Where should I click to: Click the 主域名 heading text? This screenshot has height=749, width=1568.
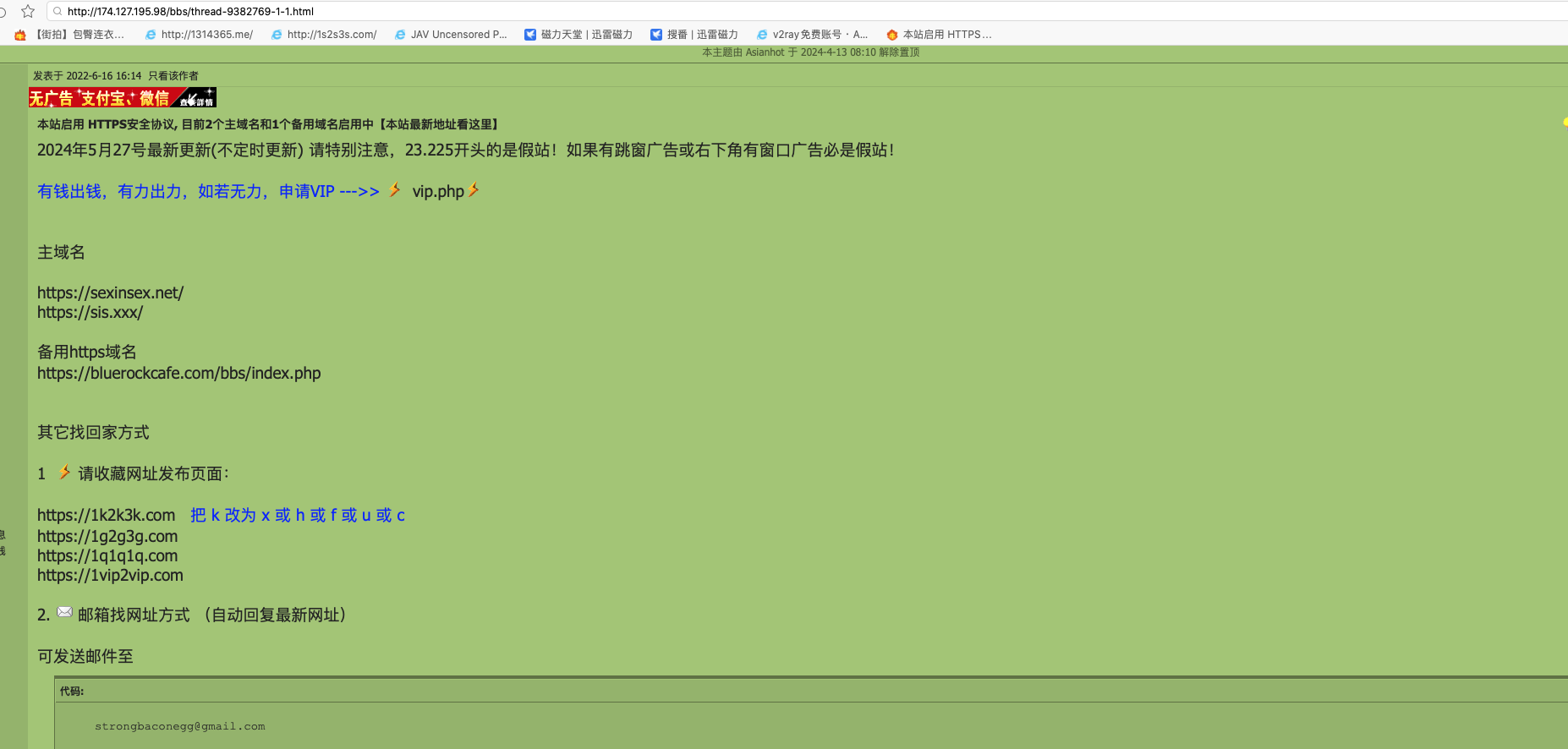pos(61,252)
